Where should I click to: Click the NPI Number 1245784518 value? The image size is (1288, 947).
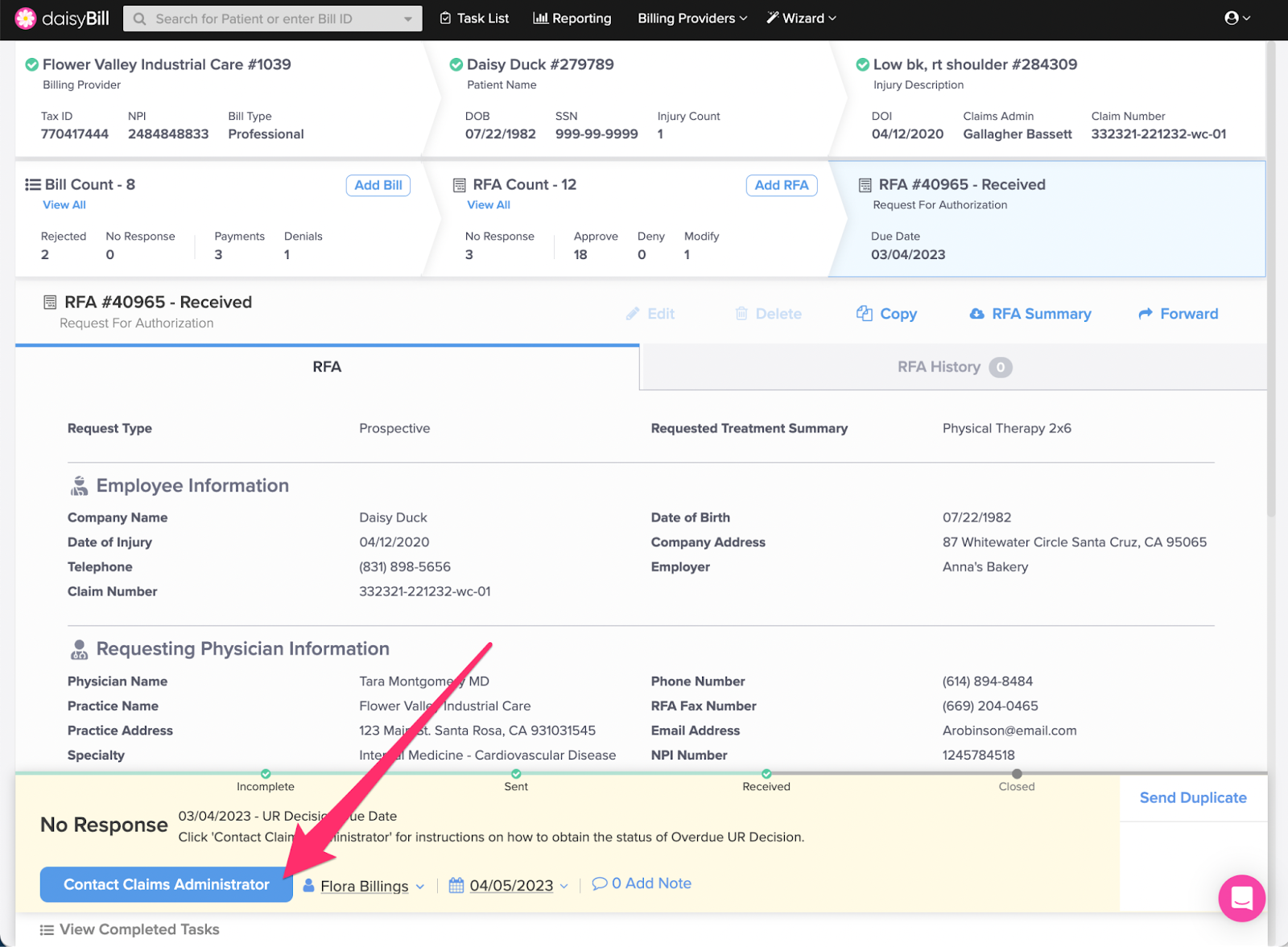(979, 755)
